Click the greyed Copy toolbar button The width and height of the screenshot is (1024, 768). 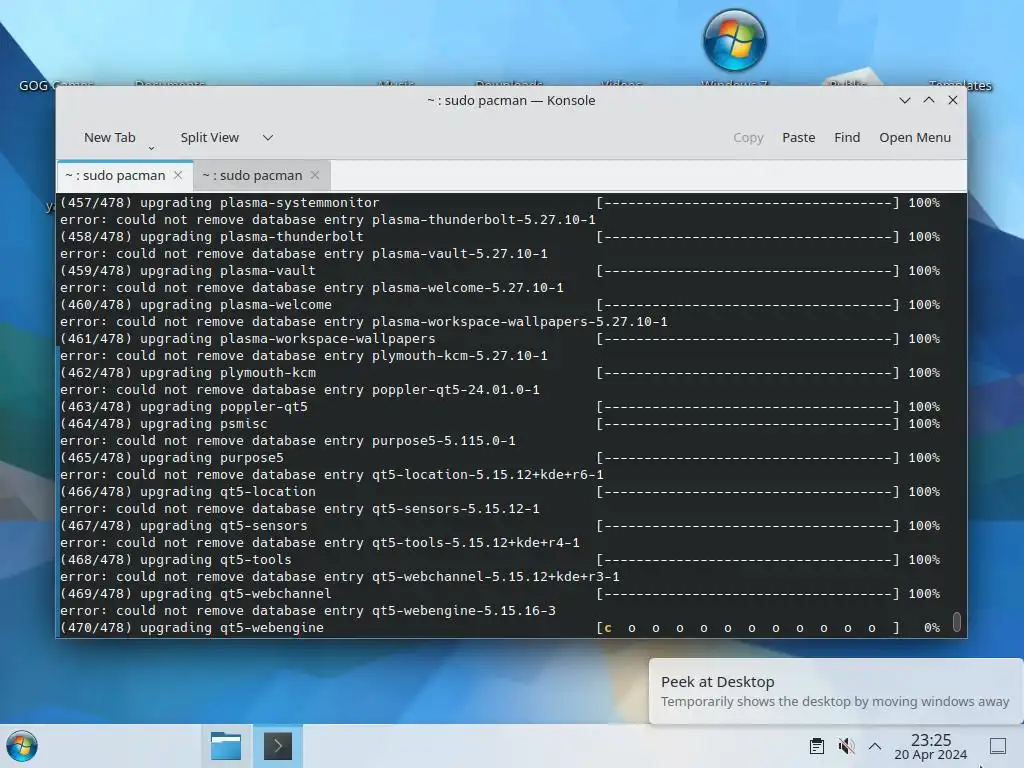748,138
